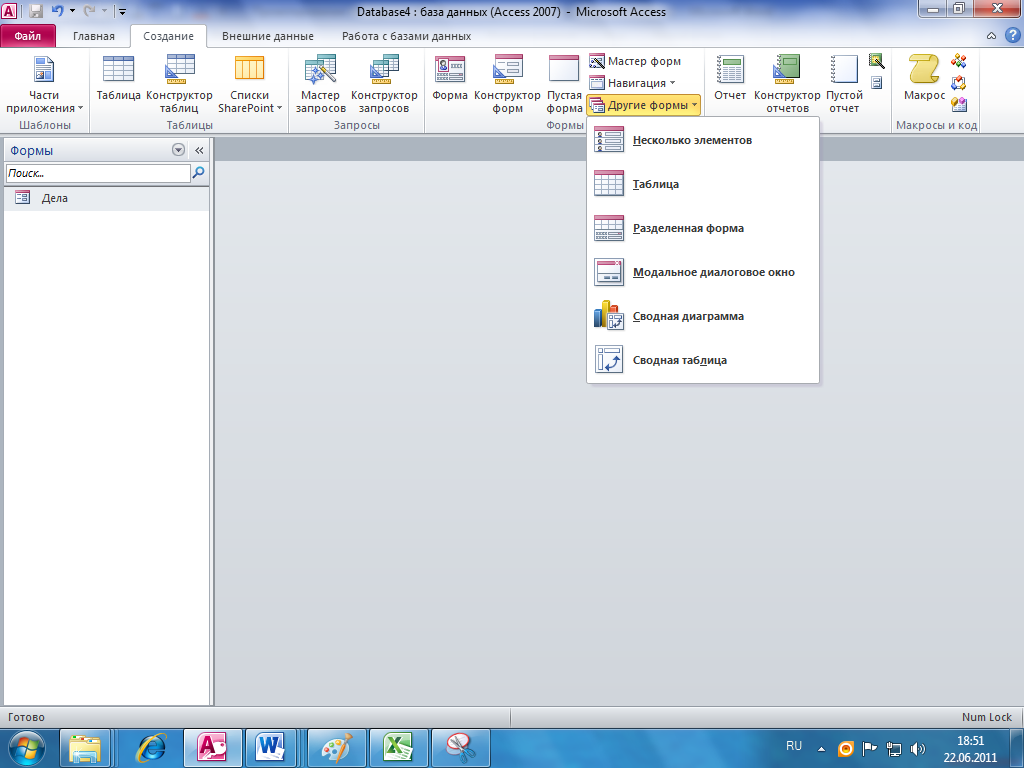Open the undo history dropdown arrow
Image resolution: width=1024 pixels, height=768 pixels.
pos(72,11)
